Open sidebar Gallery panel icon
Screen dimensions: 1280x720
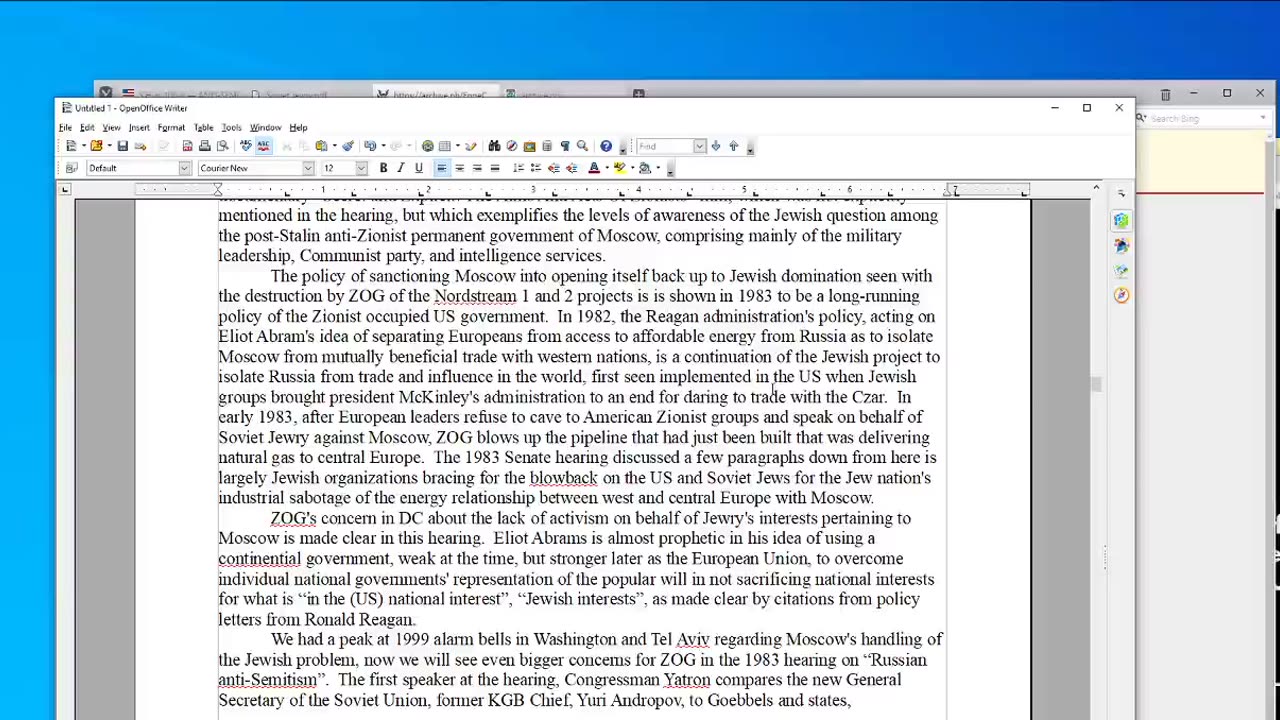click(x=1121, y=270)
